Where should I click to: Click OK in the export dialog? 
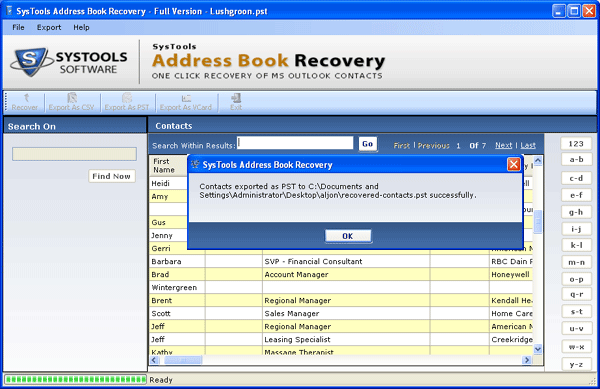pos(348,236)
